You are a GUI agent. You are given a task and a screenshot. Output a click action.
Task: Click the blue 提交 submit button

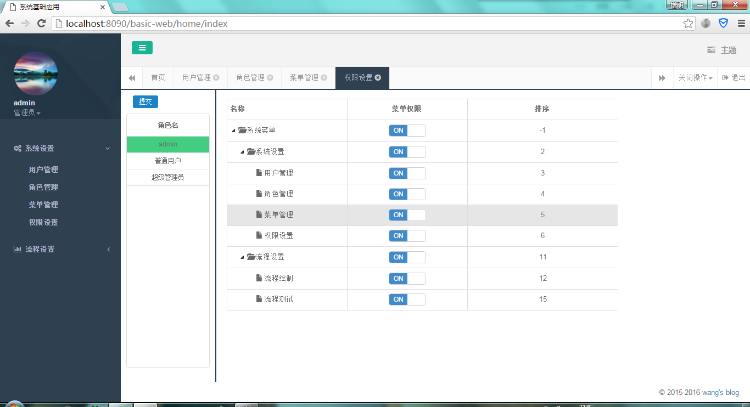coord(145,101)
